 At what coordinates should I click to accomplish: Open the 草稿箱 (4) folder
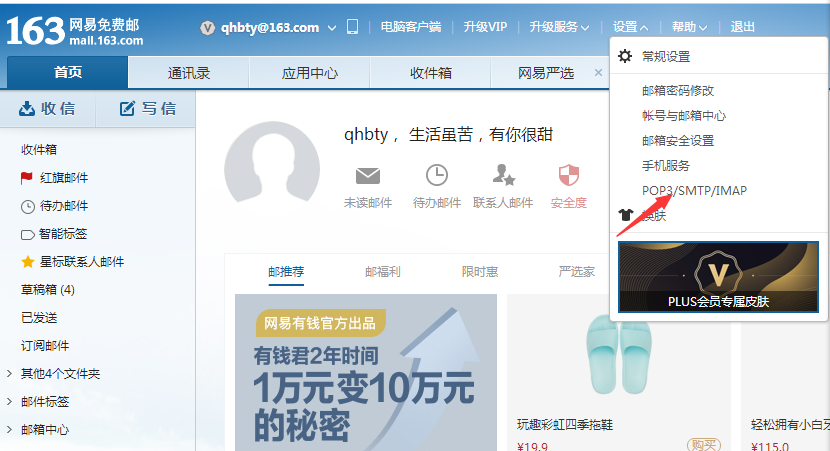coord(48,290)
